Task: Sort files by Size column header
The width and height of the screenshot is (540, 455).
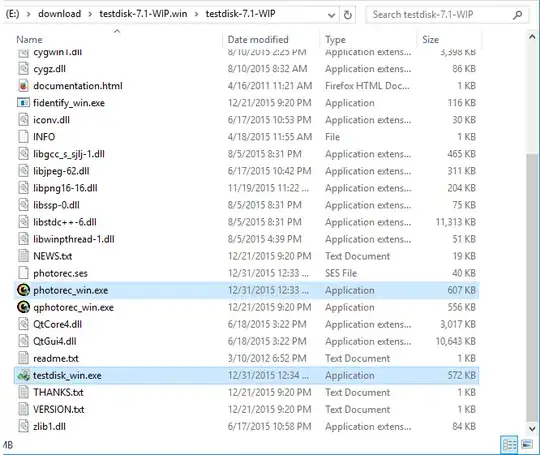Action: (x=449, y=39)
